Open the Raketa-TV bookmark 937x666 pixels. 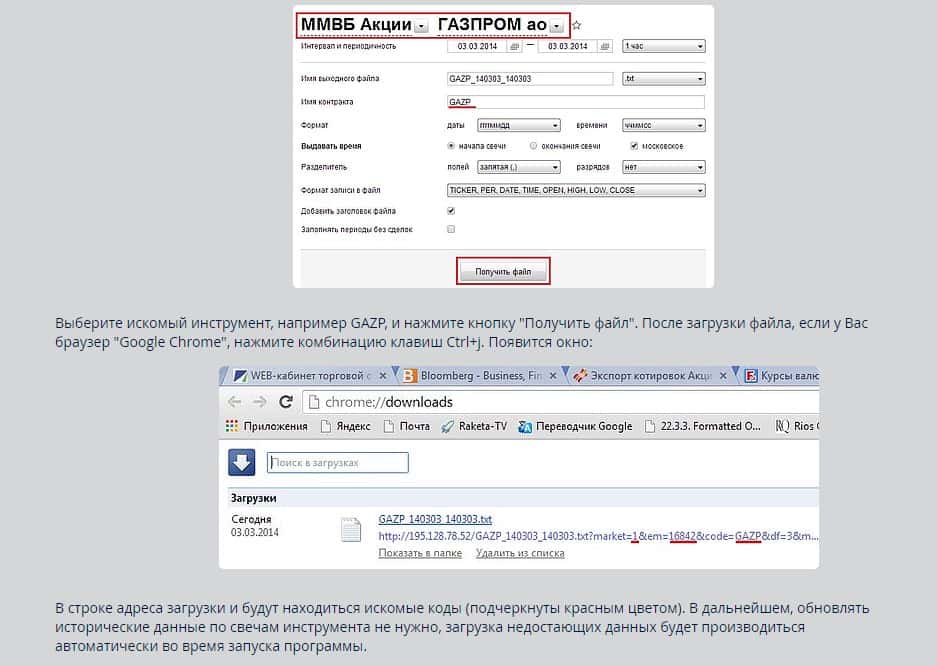click(x=474, y=426)
